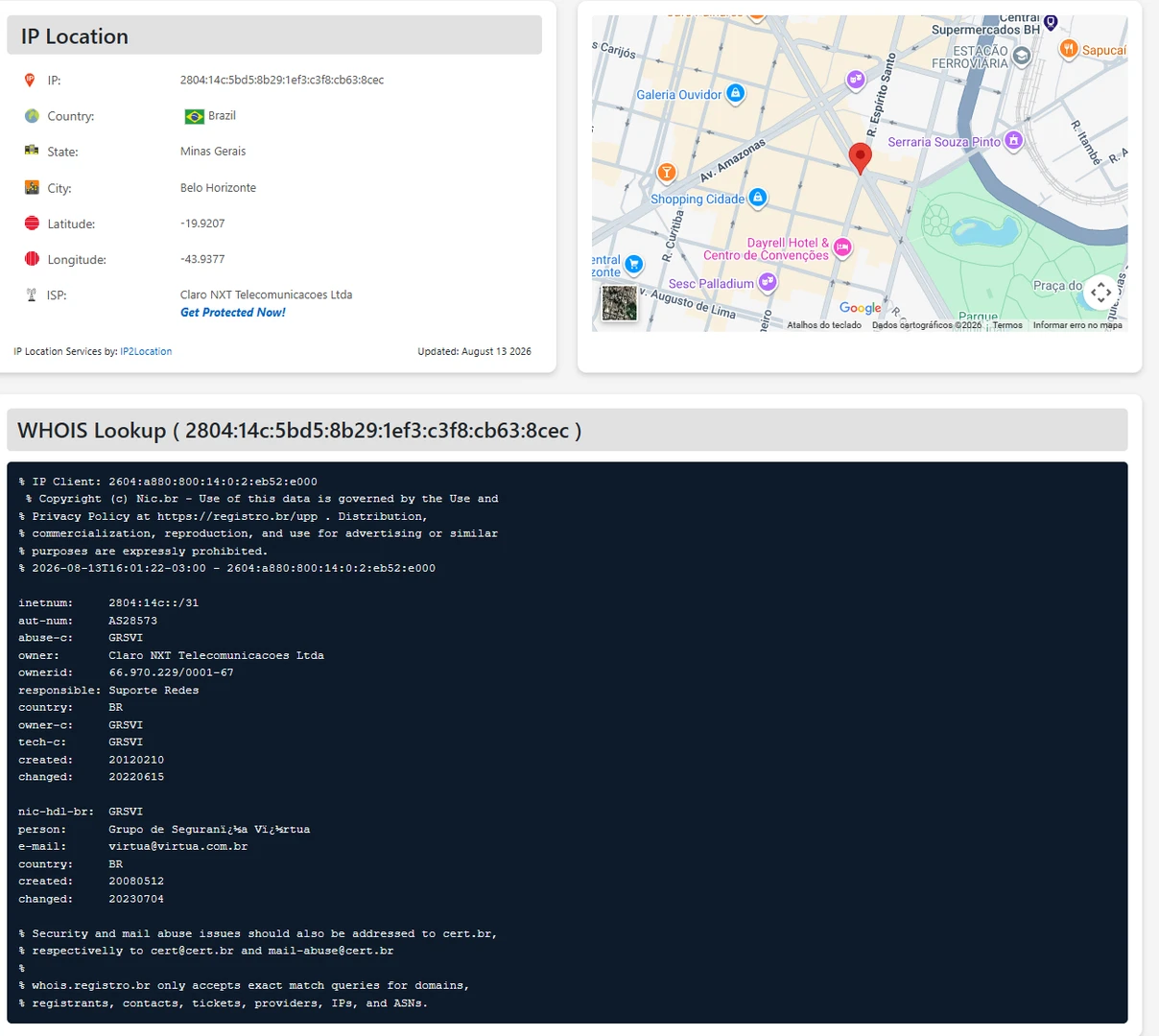Image resolution: width=1159 pixels, height=1036 pixels.
Task: Click the WHOIS Lookup heading
Action: (299, 431)
